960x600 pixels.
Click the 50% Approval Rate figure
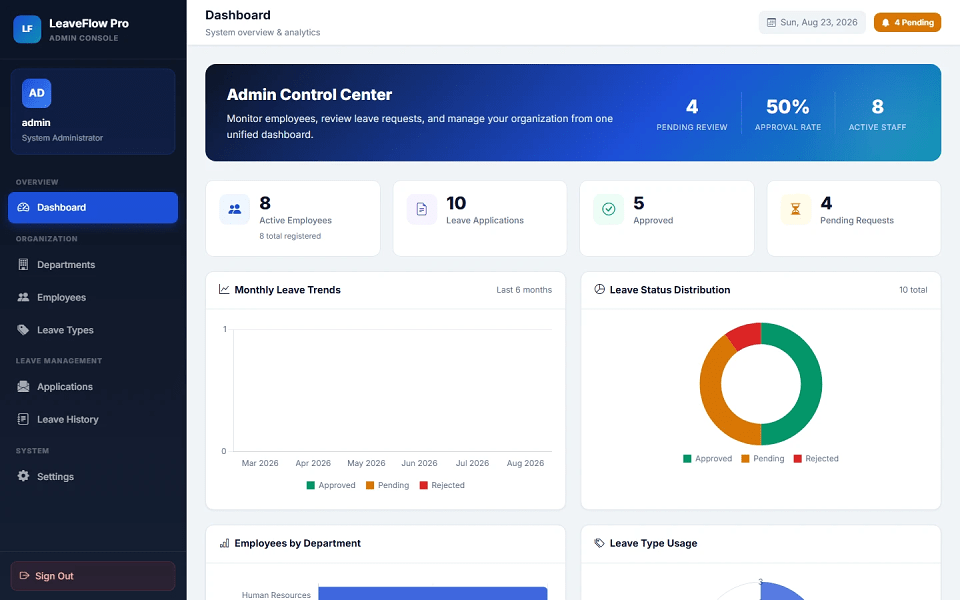pos(787,107)
